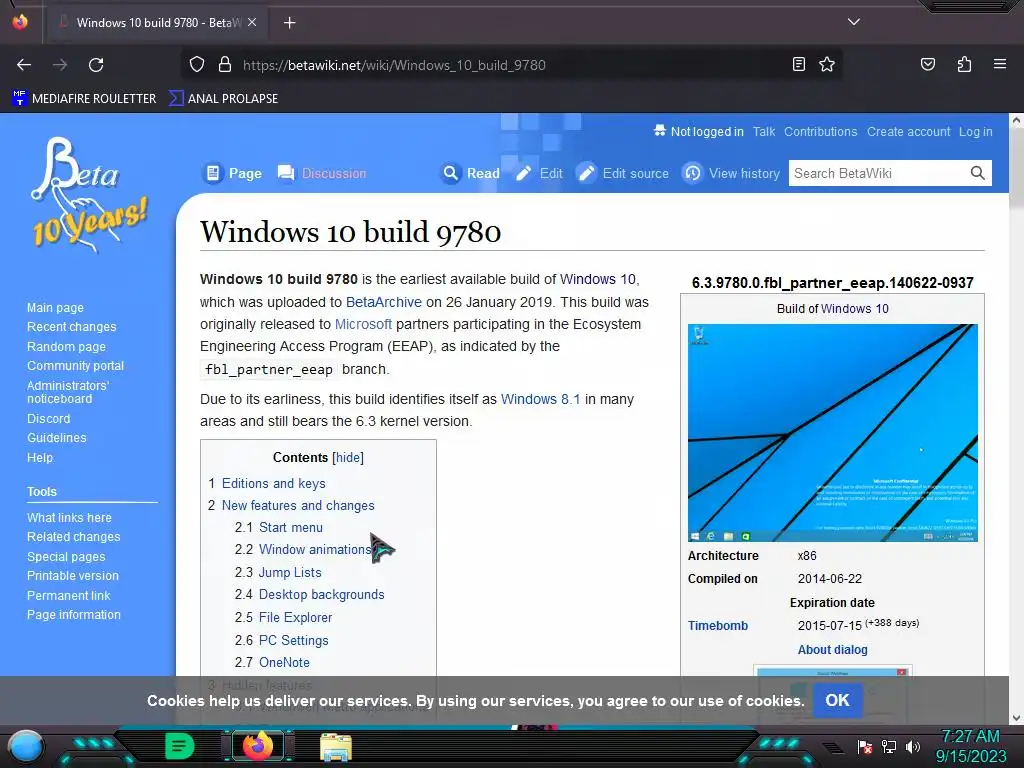Viewport: 1024px width, 768px height.
Task: List all tabs dropdown arrow
Action: coord(854,22)
